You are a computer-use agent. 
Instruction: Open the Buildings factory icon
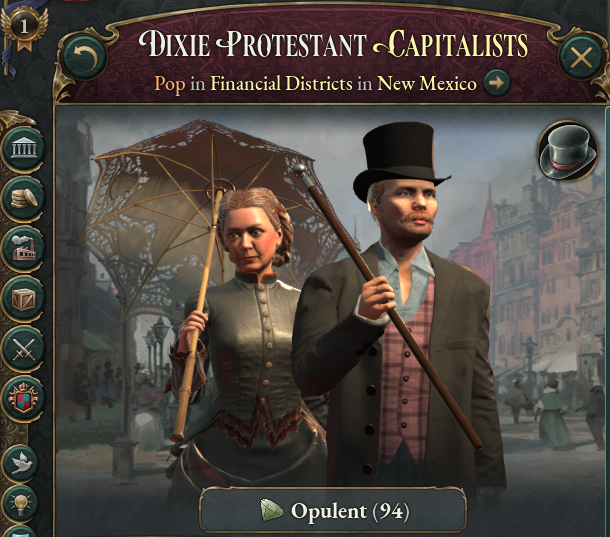click(x=23, y=249)
